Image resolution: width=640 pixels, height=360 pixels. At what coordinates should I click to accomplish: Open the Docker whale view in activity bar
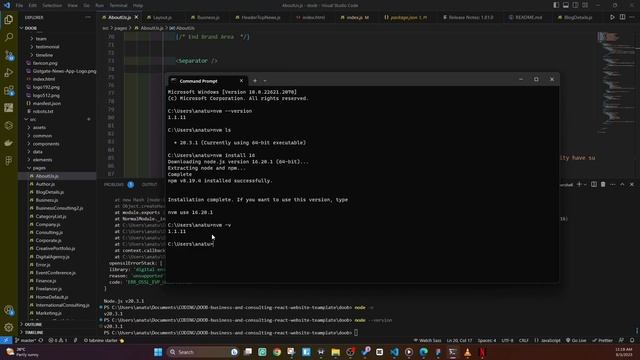coord(9,143)
